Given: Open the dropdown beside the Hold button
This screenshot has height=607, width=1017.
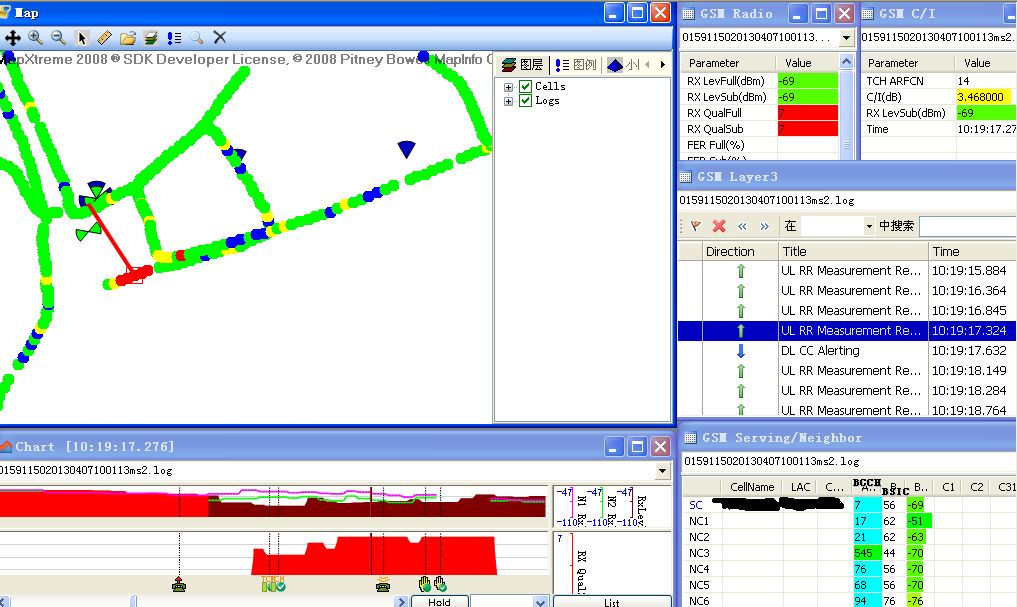Looking at the screenshot, I should coord(540,602).
